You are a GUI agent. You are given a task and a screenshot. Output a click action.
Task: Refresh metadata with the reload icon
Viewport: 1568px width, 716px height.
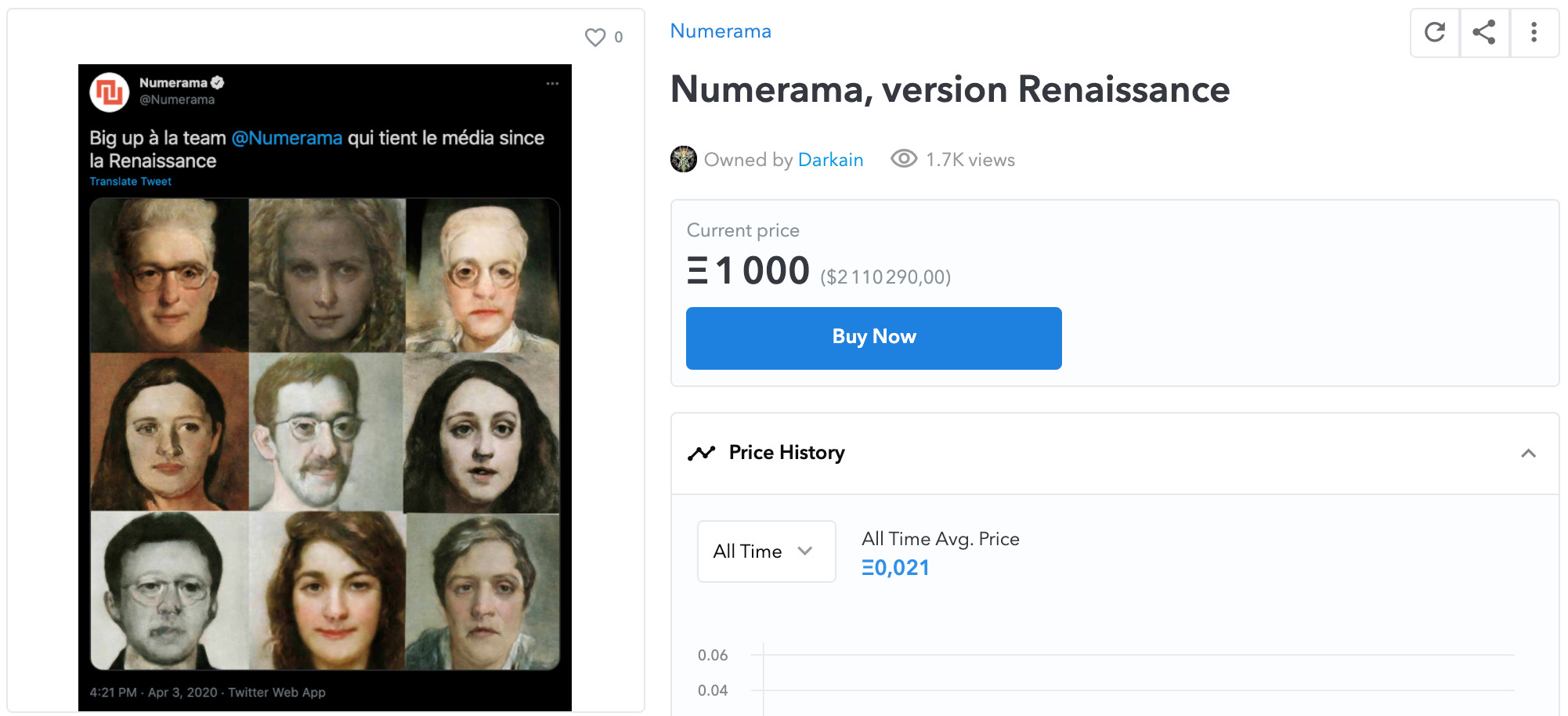click(x=1435, y=32)
